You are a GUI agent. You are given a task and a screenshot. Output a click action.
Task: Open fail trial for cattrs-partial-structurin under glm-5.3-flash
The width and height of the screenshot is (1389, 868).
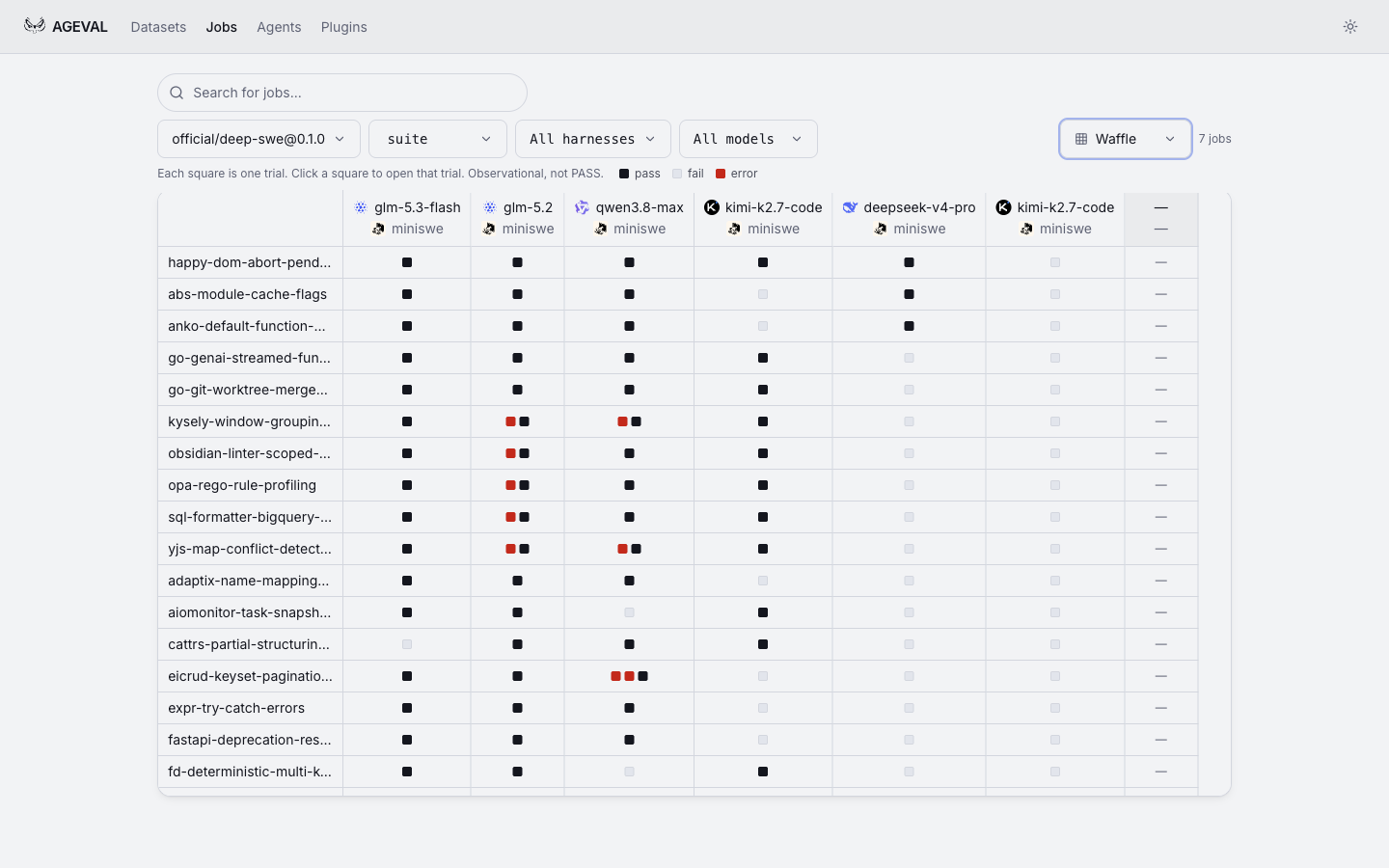(407, 644)
